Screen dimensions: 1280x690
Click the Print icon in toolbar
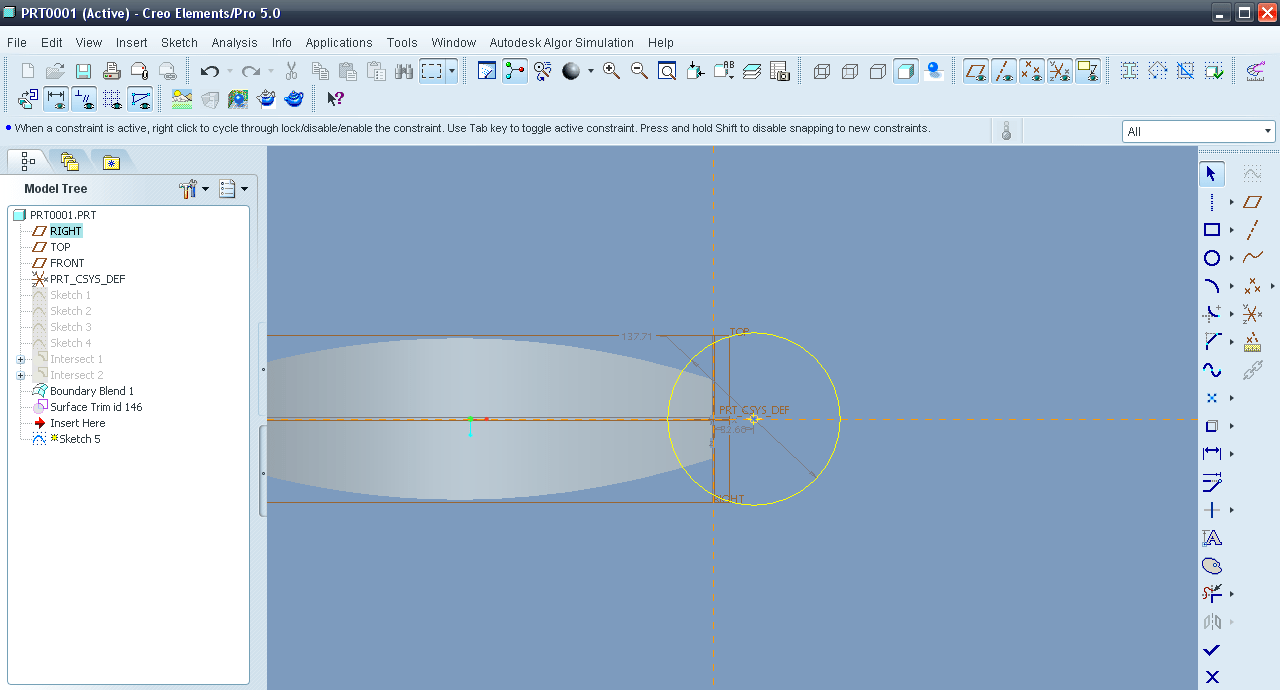pos(112,71)
